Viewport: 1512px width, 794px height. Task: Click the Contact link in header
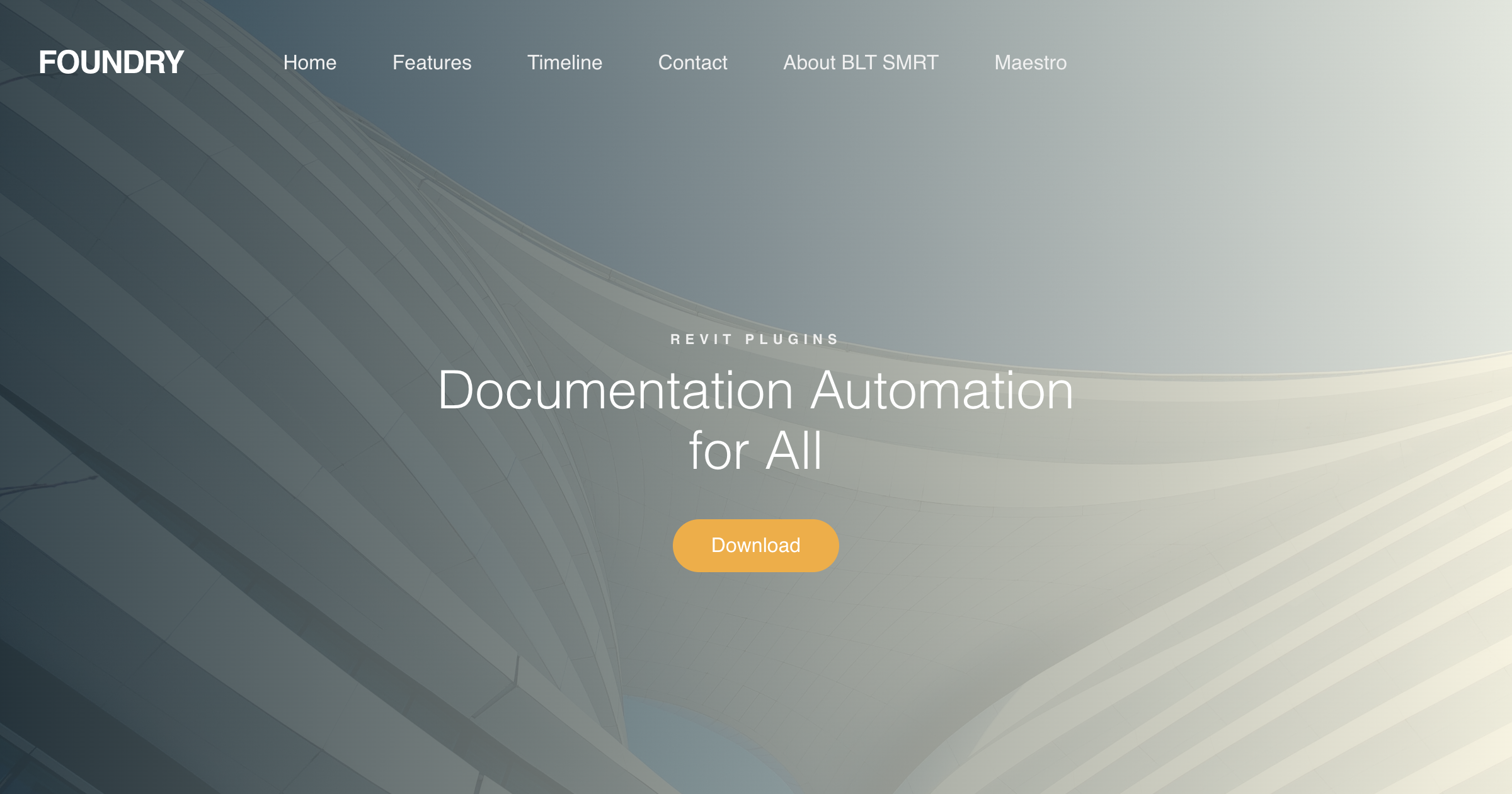692,62
